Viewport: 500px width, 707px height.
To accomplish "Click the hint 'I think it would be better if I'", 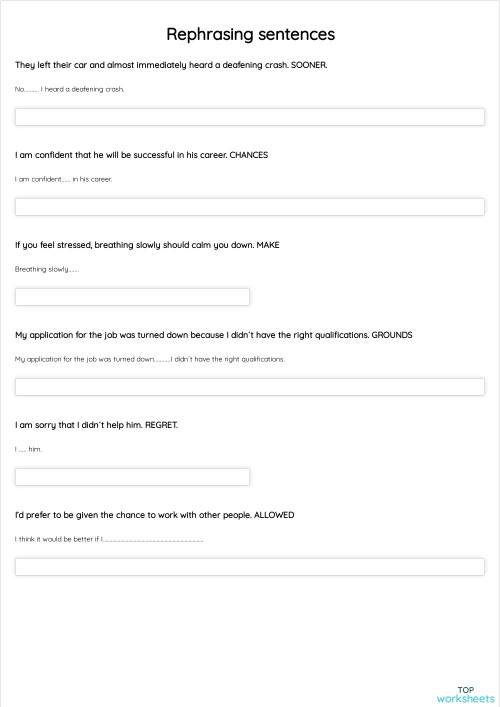I will [x=109, y=539].
